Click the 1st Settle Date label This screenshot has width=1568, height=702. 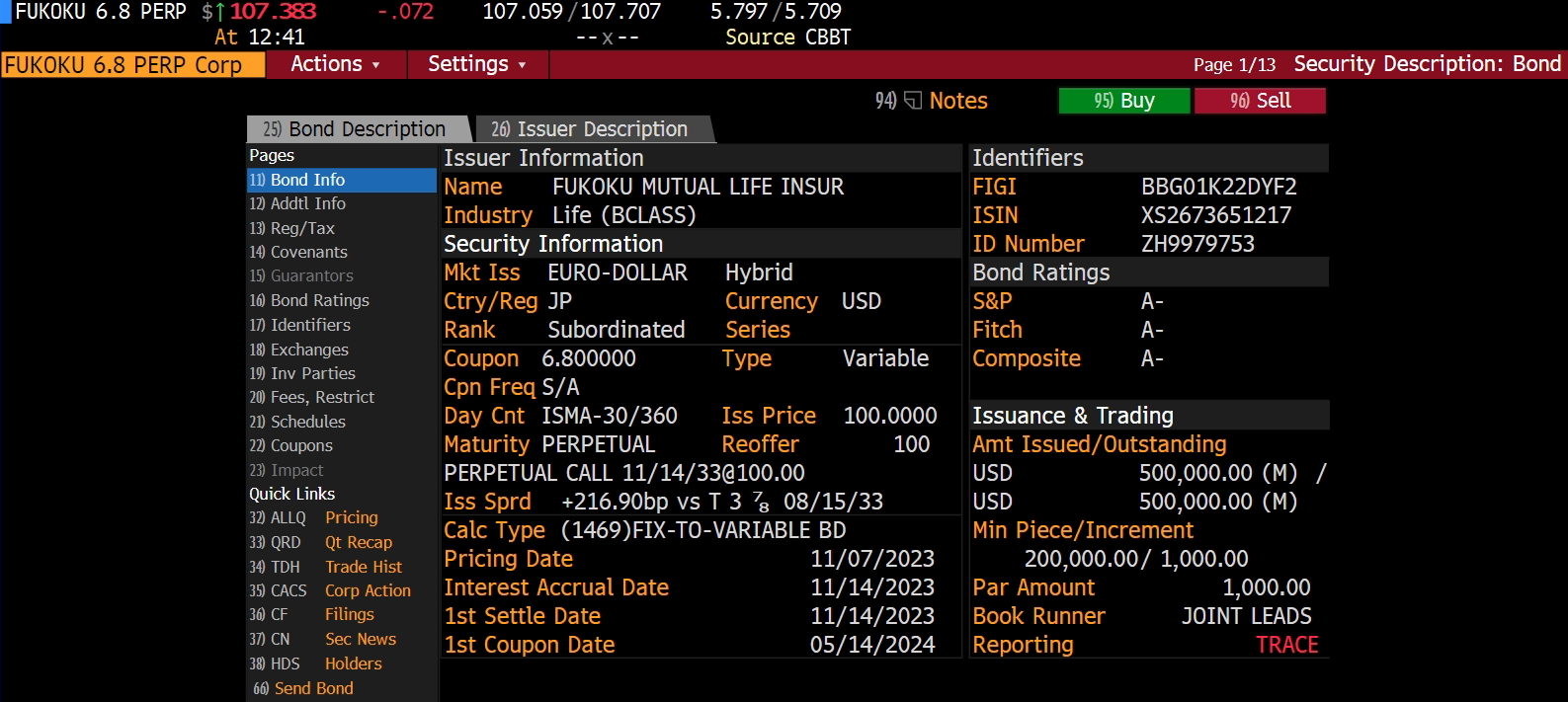[523, 616]
